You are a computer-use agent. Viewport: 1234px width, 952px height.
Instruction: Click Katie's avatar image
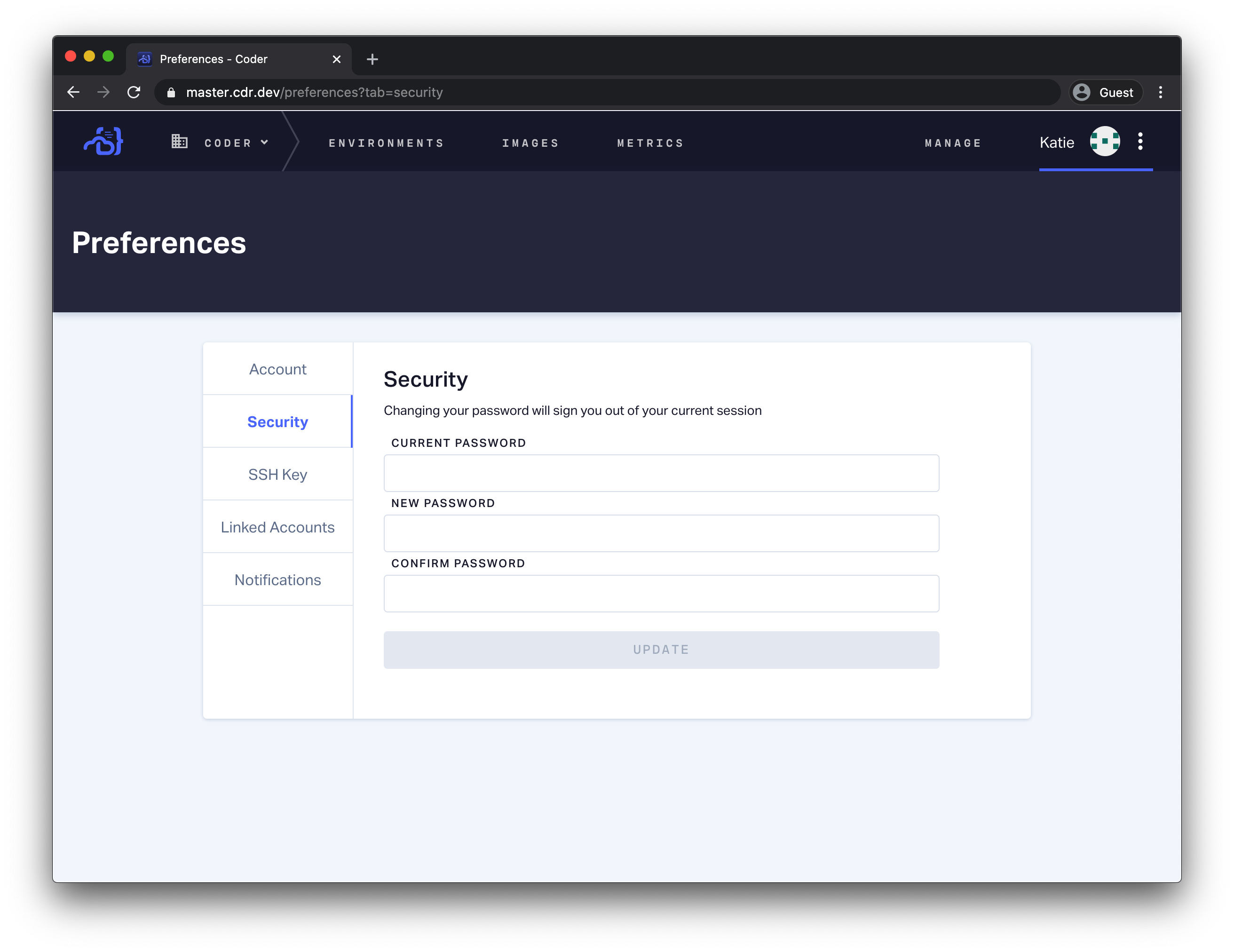(1105, 141)
